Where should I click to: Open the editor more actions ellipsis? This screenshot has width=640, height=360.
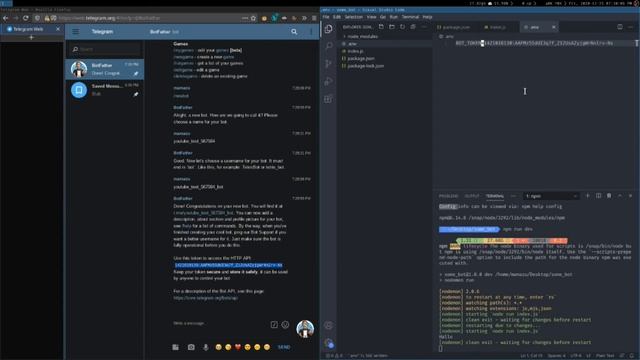(631, 27)
